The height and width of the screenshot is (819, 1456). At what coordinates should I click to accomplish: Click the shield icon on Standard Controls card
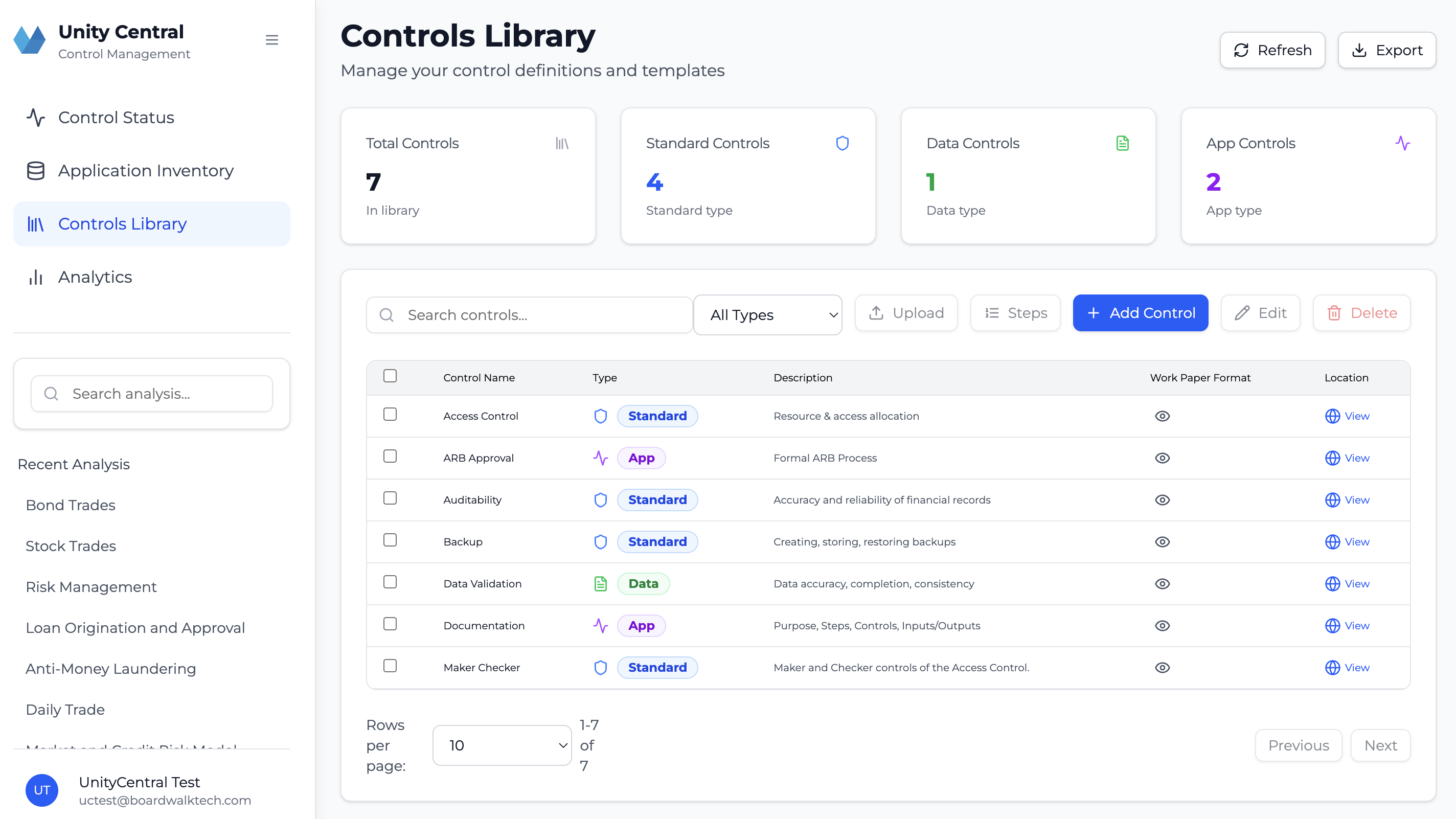coord(842,143)
